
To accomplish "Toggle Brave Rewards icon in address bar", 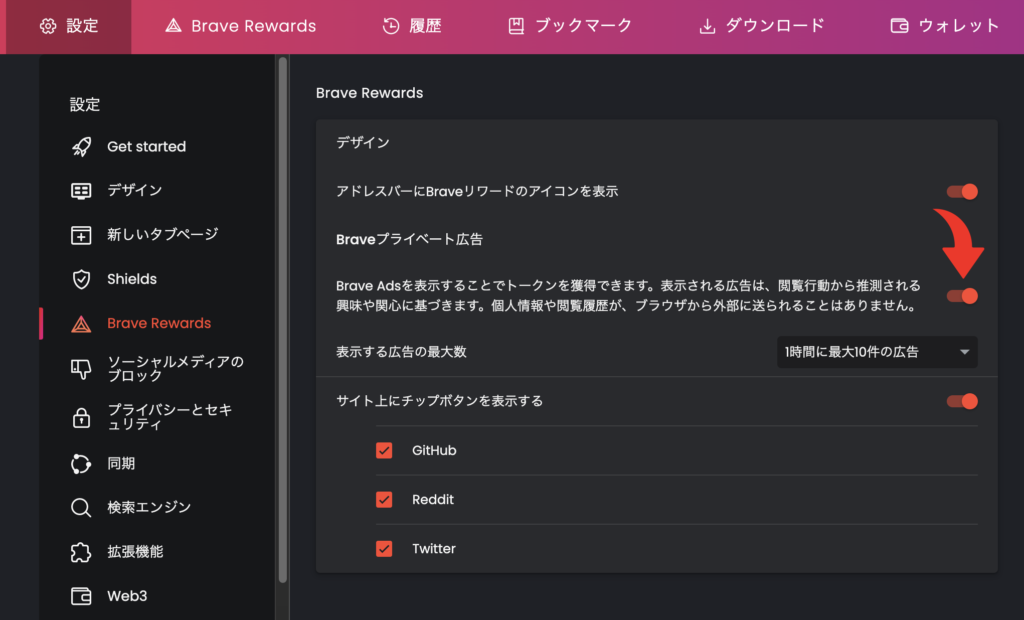I will (x=962, y=191).
